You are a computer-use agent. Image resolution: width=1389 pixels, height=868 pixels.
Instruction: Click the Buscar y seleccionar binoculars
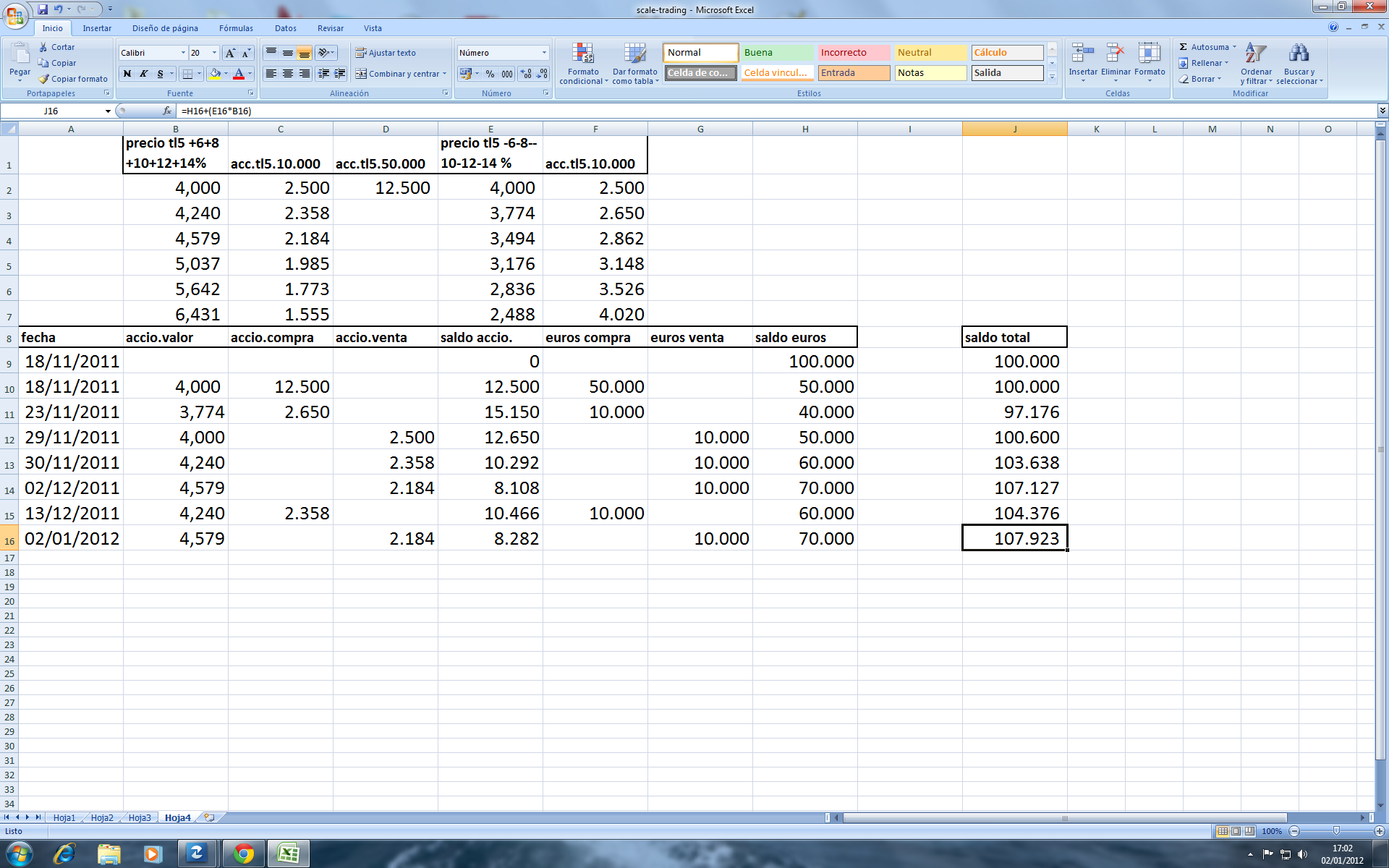pos(1299,54)
